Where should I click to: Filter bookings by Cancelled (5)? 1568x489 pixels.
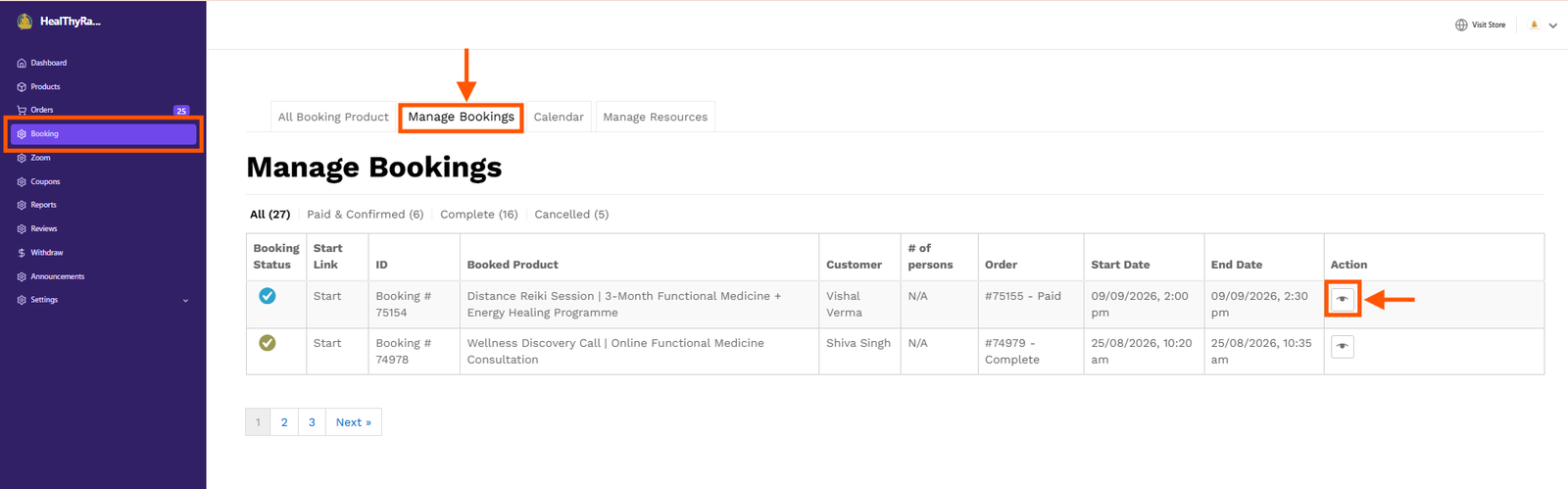pyautogui.click(x=571, y=215)
